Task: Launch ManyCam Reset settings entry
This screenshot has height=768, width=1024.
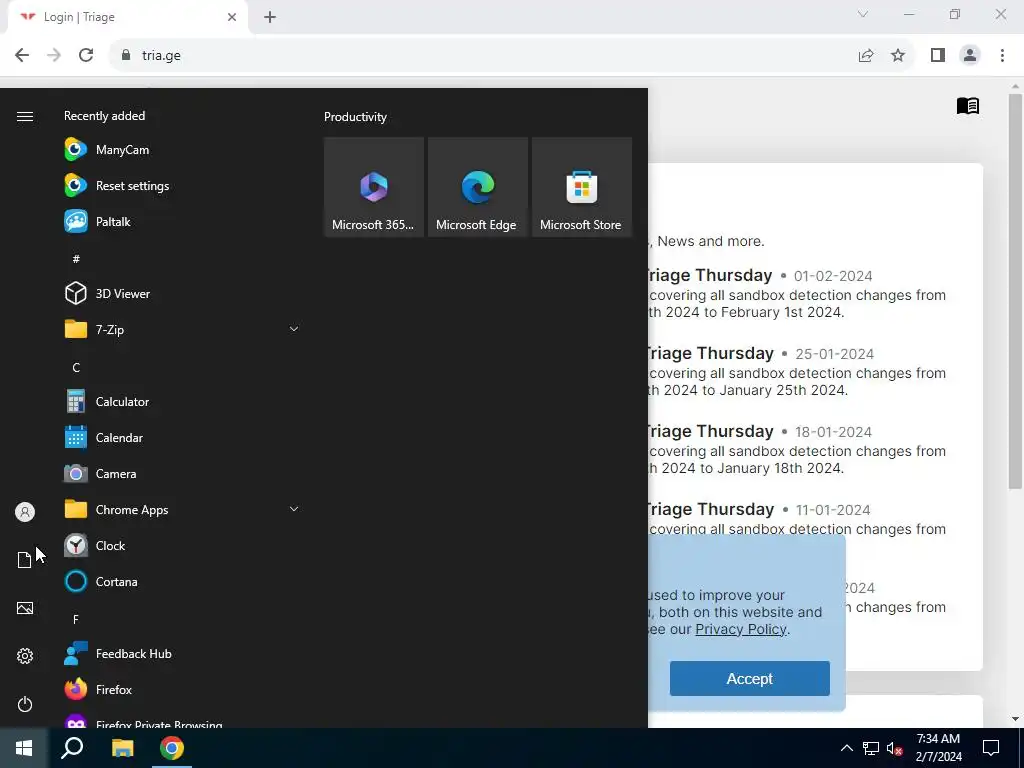Action: (x=182, y=185)
